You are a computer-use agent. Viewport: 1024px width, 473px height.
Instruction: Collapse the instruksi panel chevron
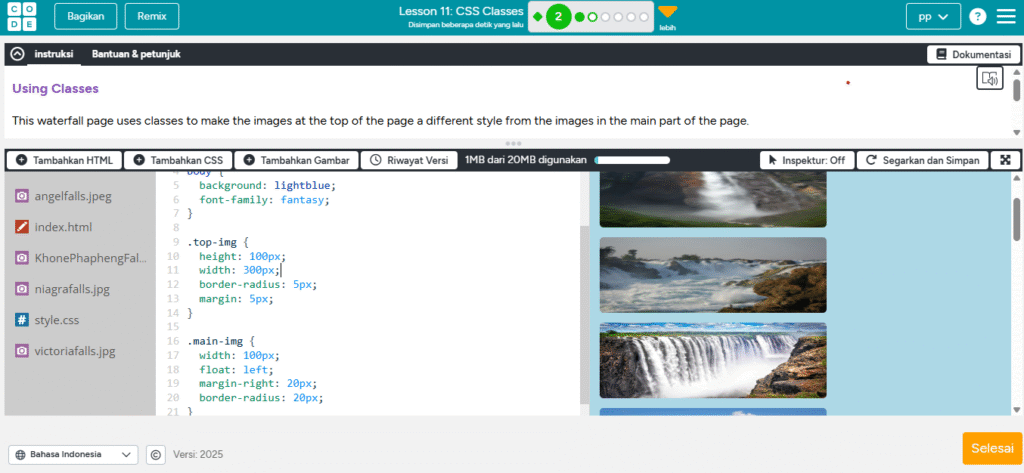tap(17, 54)
